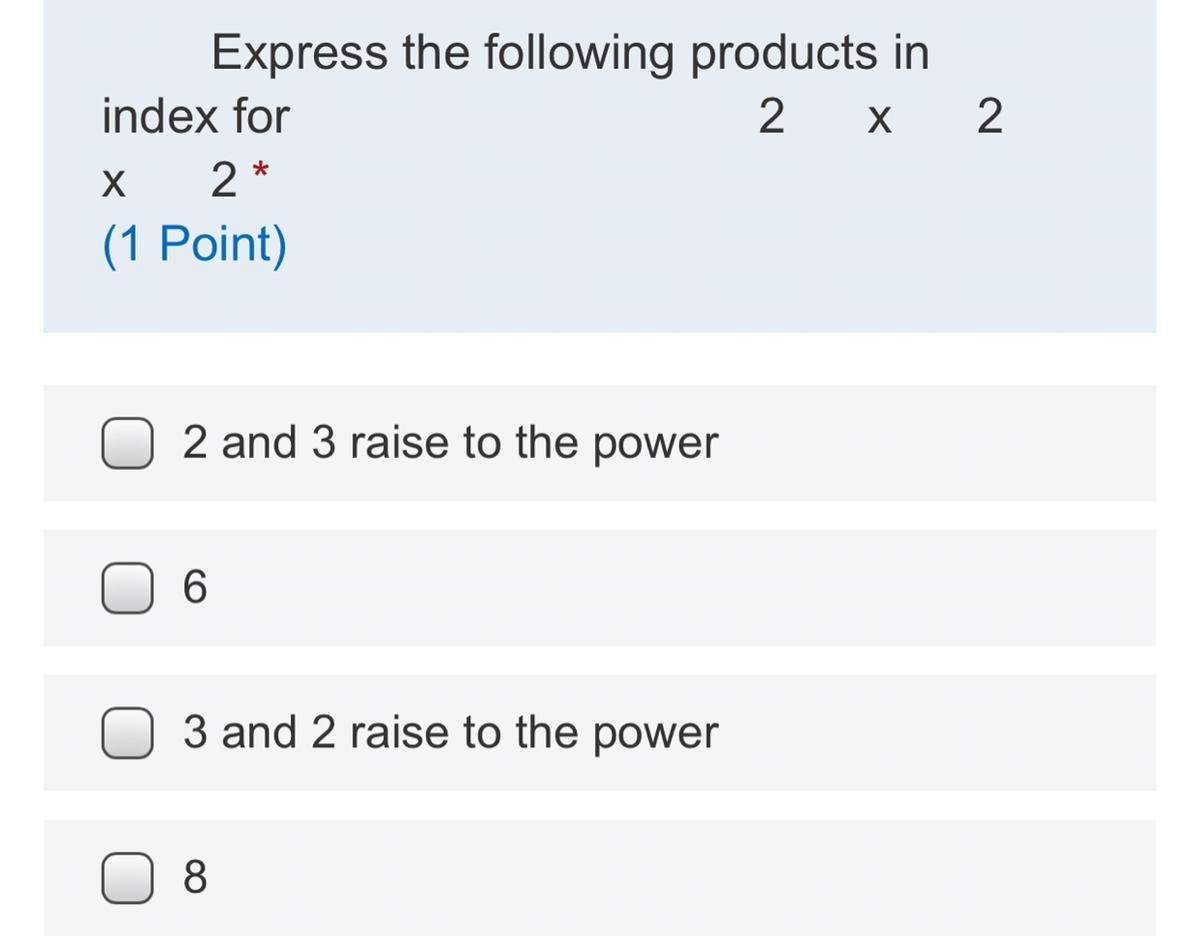1200x943 pixels.
Task: Click the '2 and 3 raise to the power' label
Action: click(450, 443)
